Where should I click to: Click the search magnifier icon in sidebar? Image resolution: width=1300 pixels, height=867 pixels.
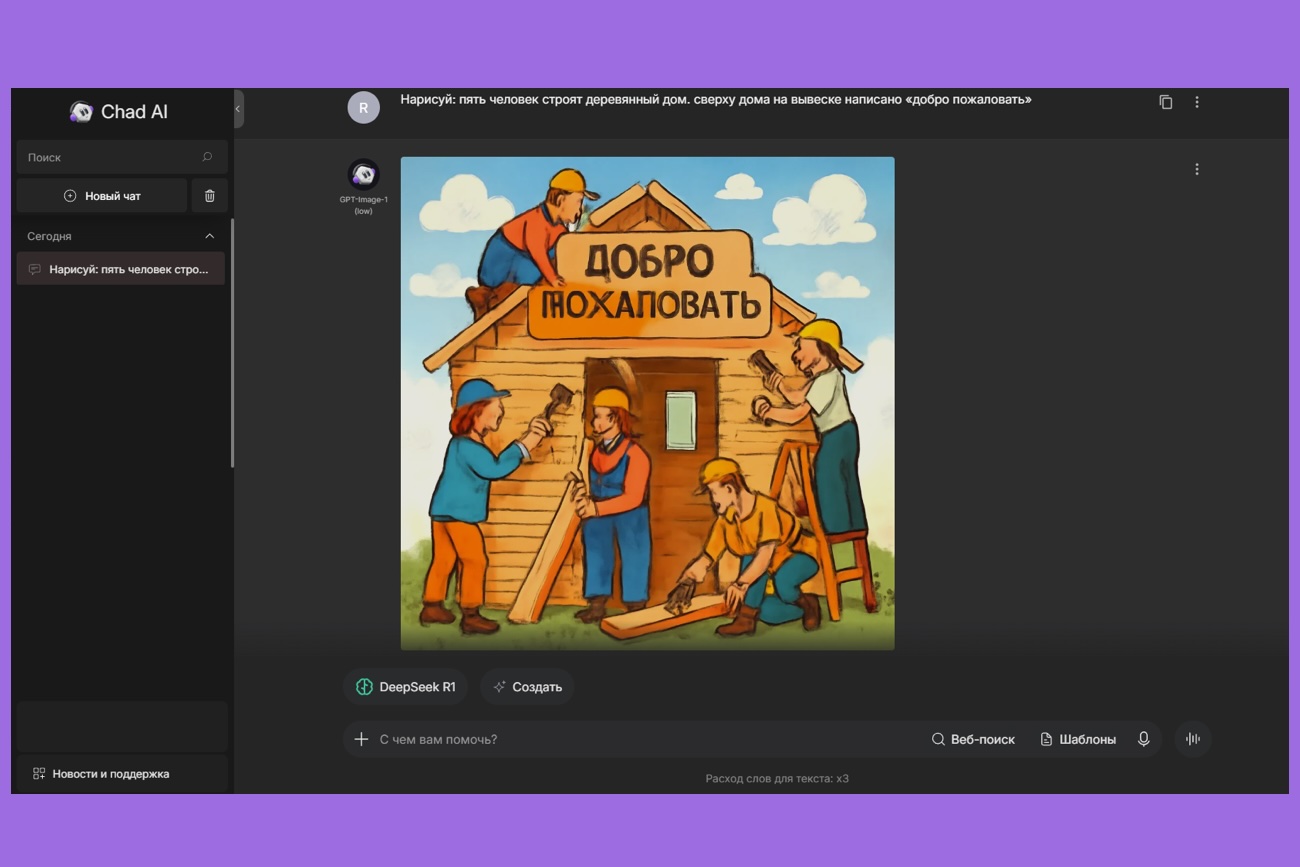[207, 157]
